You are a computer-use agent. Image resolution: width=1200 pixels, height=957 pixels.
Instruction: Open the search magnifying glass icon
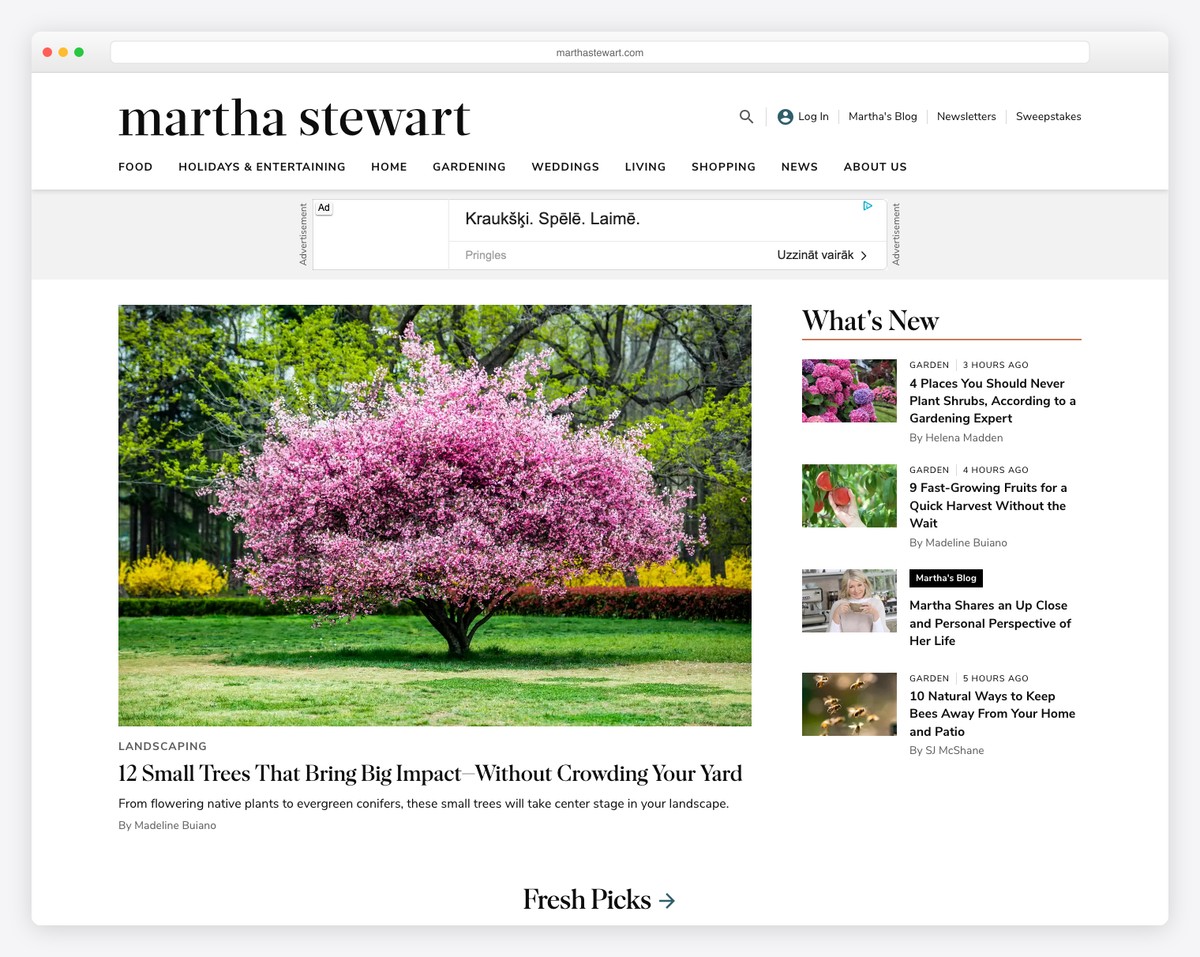(x=746, y=116)
